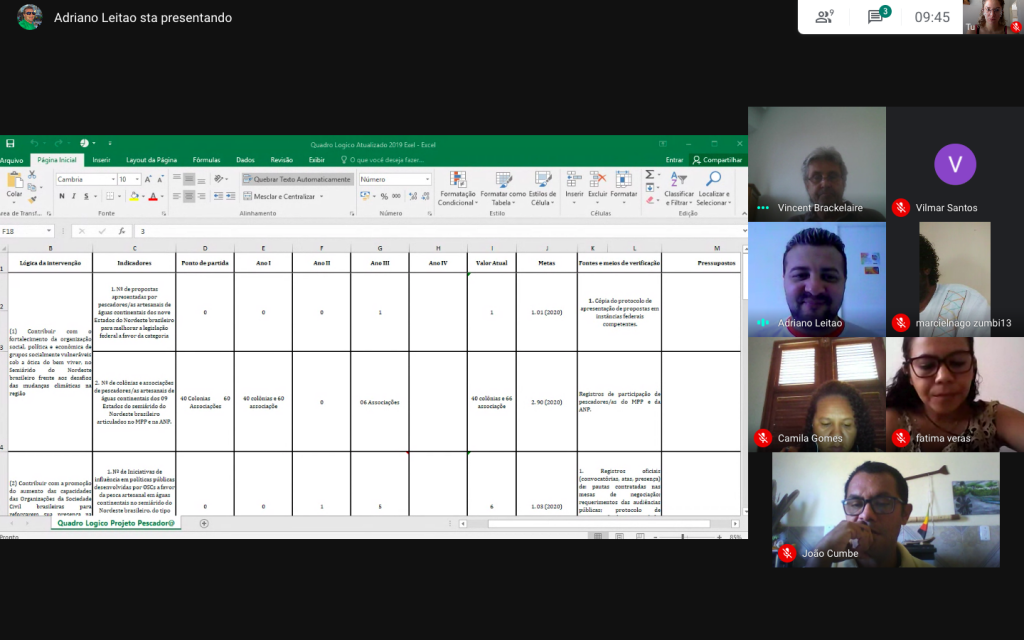Toggle italic formatting in Fonte group
Viewport: 1024px width, 640px height.
pos(74,197)
